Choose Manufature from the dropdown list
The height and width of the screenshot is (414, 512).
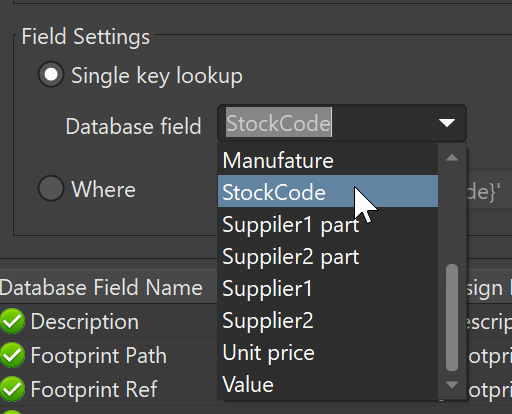(328, 160)
